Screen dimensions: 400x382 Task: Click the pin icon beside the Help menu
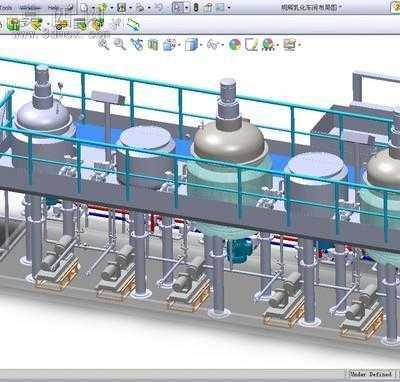point(69,7)
